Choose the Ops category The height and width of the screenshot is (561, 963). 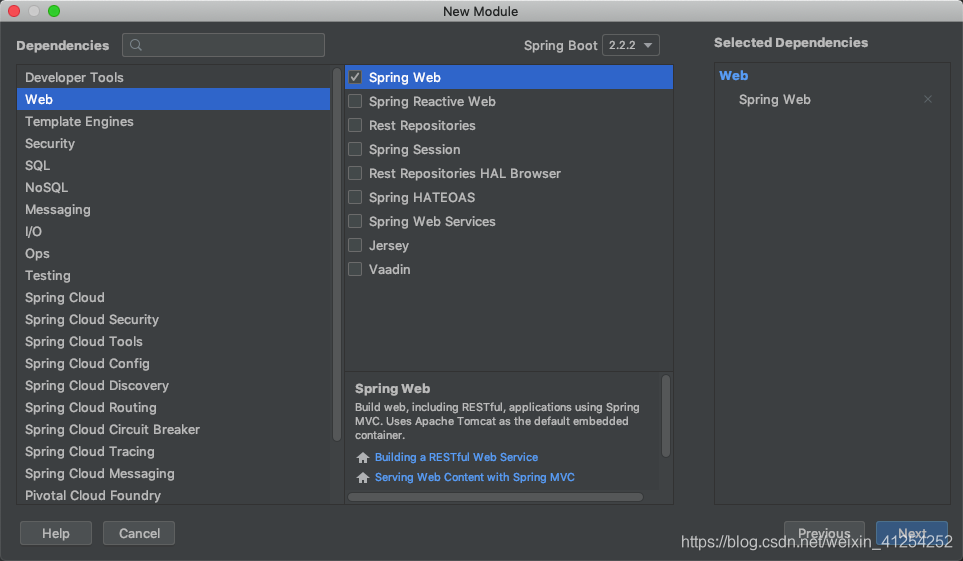click(174, 253)
